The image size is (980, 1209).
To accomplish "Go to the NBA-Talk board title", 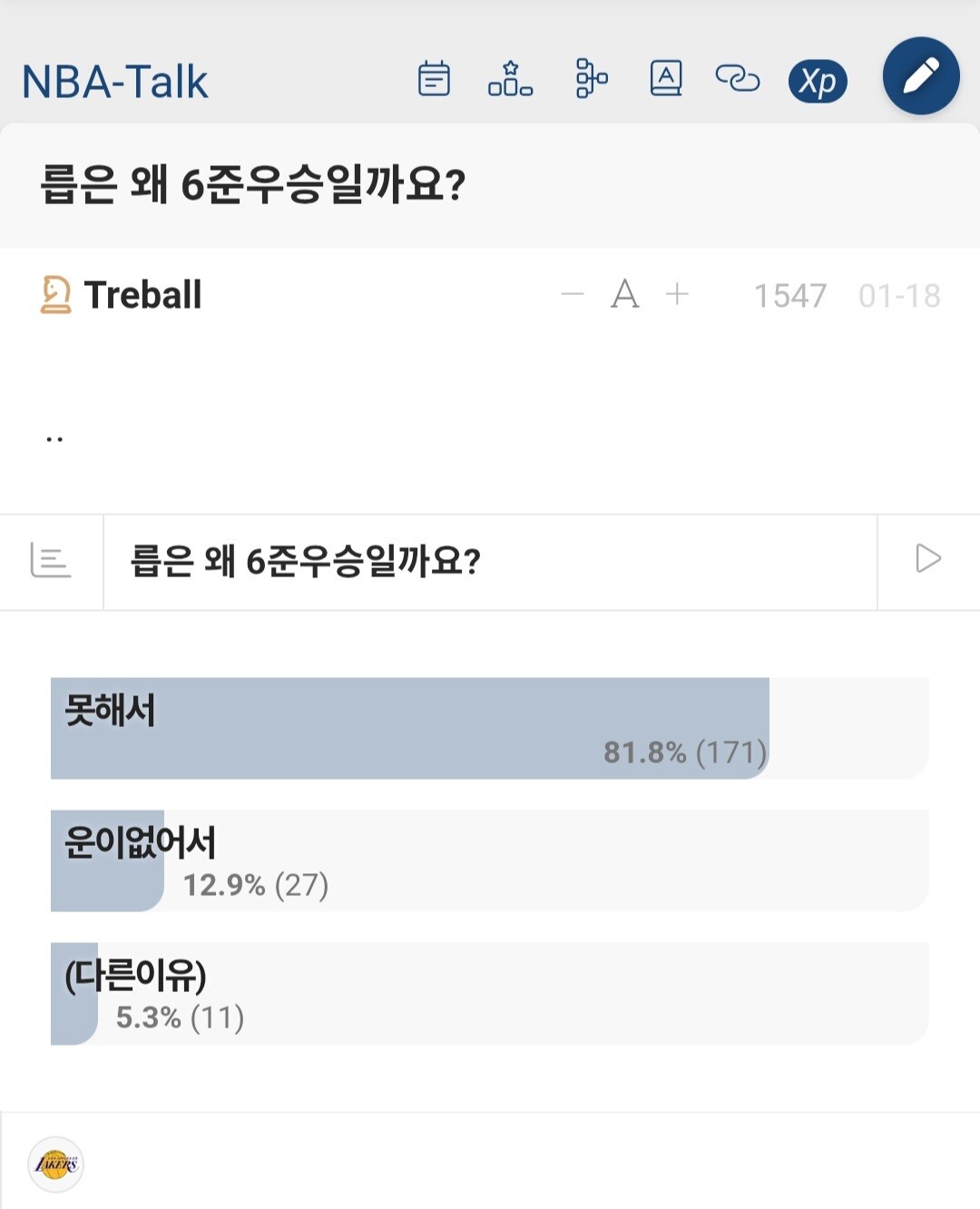I will point(115,82).
